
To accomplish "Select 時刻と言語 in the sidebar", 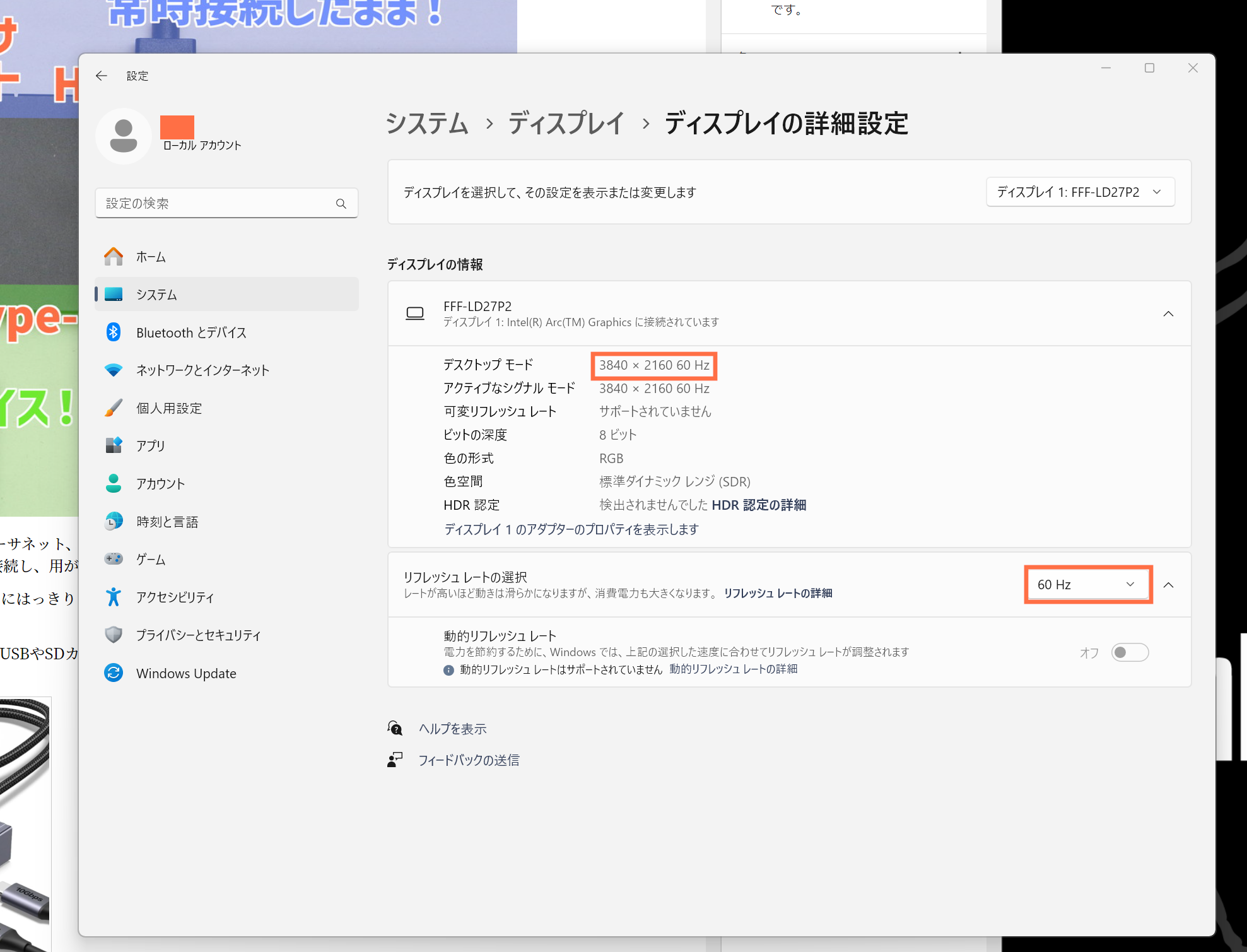I will tap(167, 522).
